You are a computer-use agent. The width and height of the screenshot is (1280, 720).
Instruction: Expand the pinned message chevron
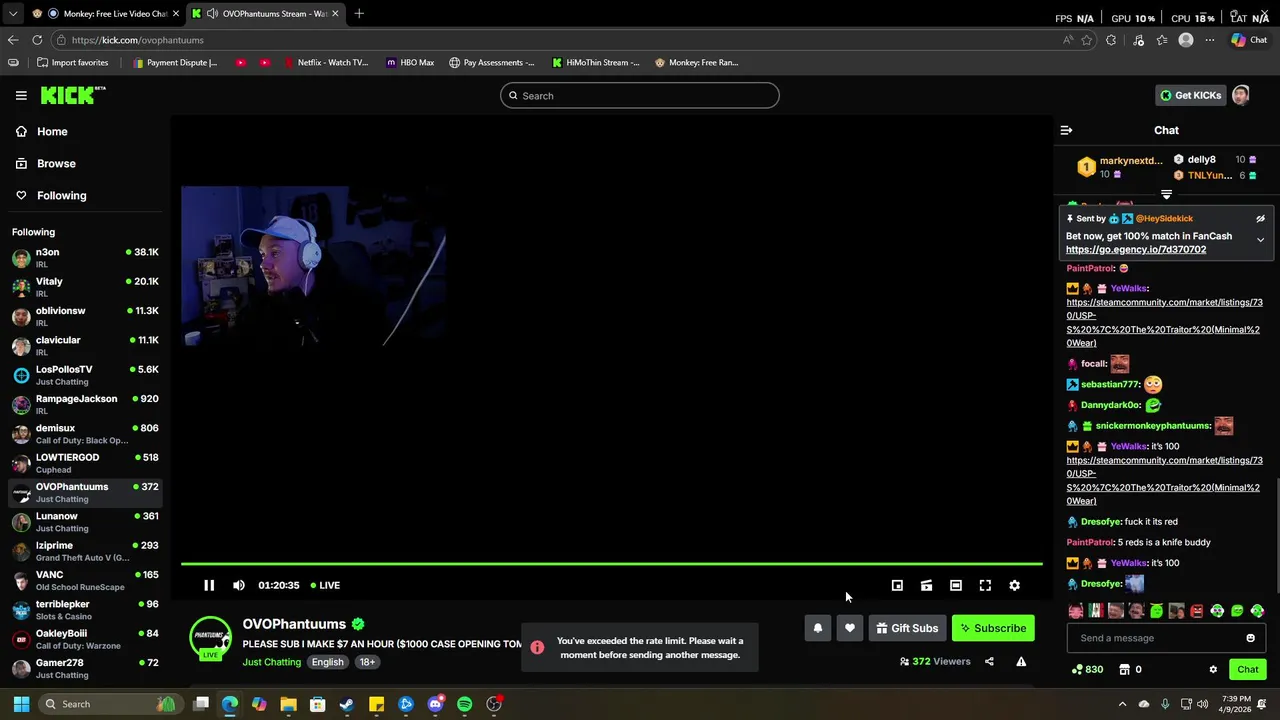coord(1260,240)
